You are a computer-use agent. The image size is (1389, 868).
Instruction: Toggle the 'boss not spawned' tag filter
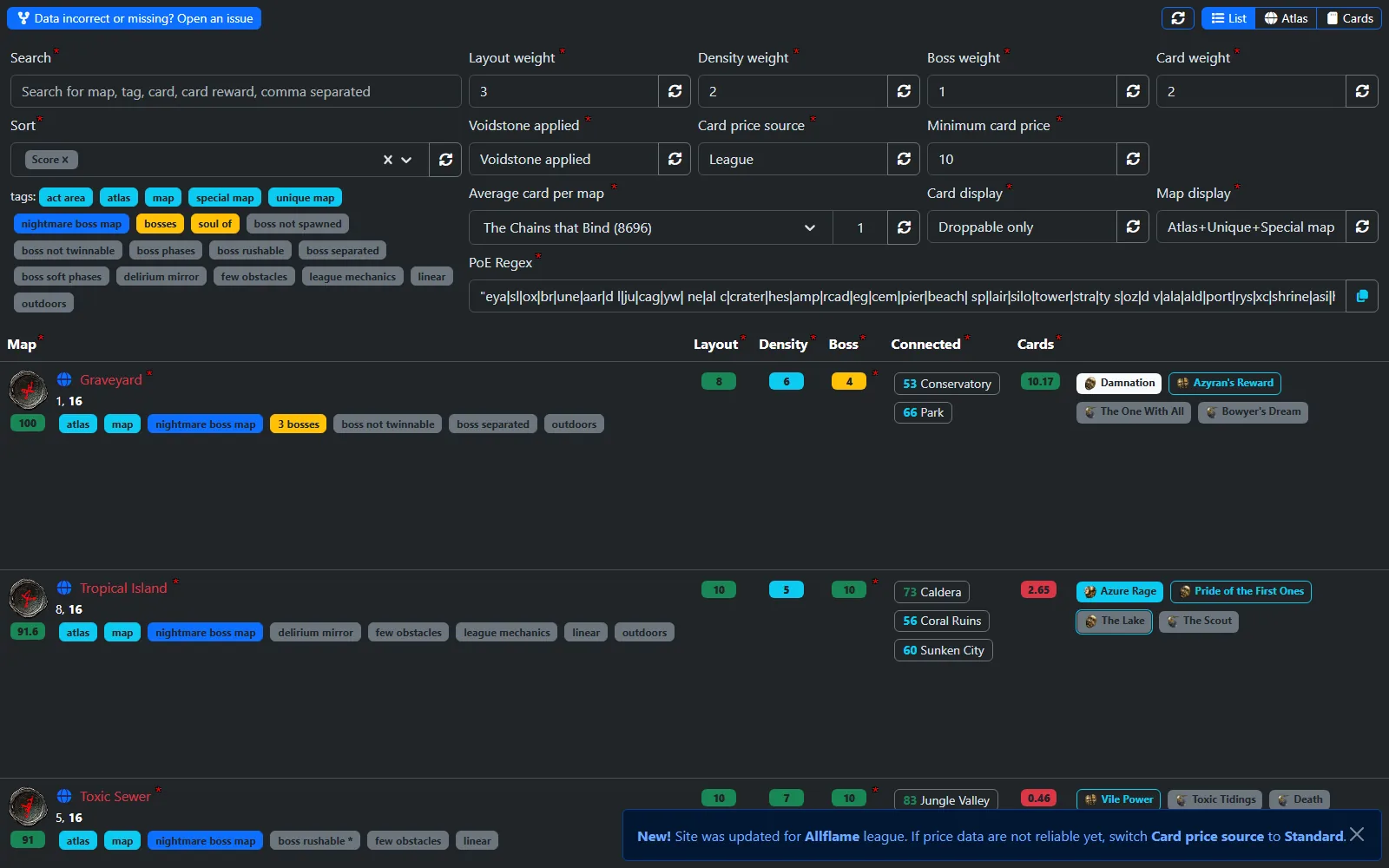coord(298,224)
